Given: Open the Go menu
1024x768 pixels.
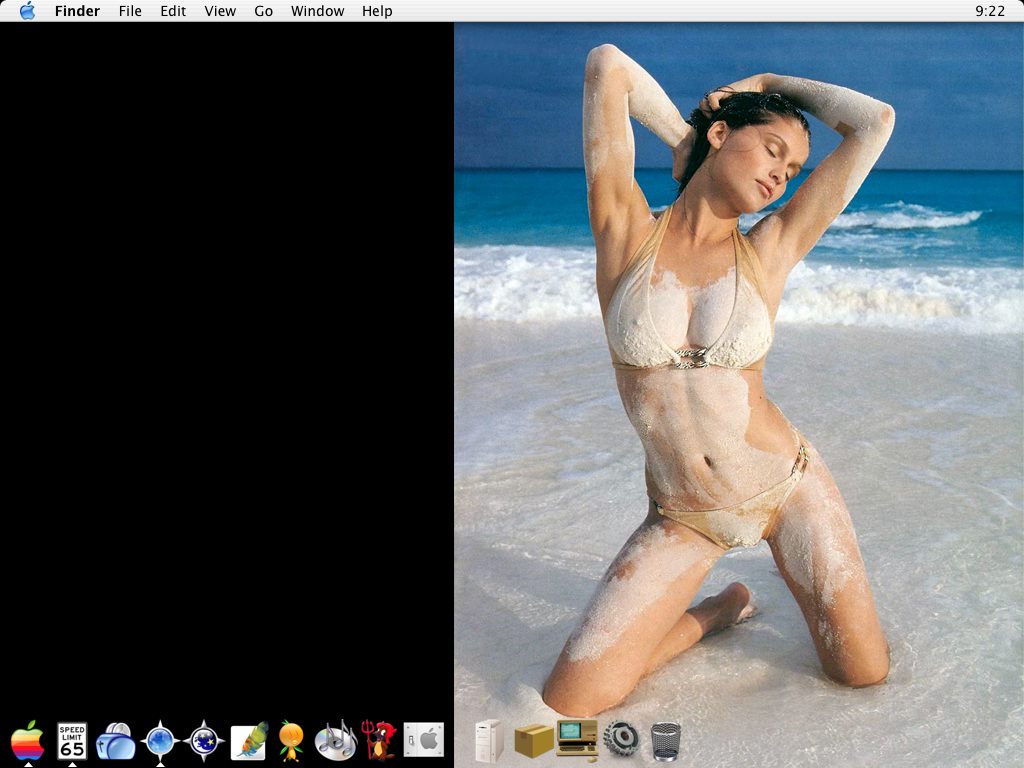Looking at the screenshot, I should click(x=263, y=11).
